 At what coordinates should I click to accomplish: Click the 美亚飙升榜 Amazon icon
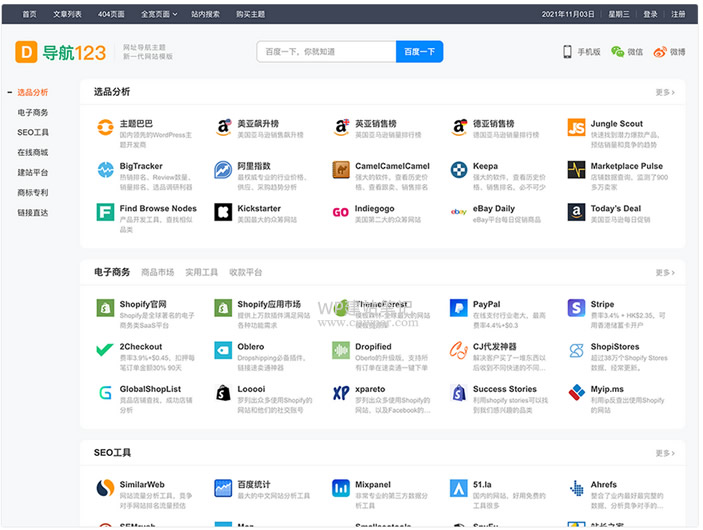click(223, 127)
